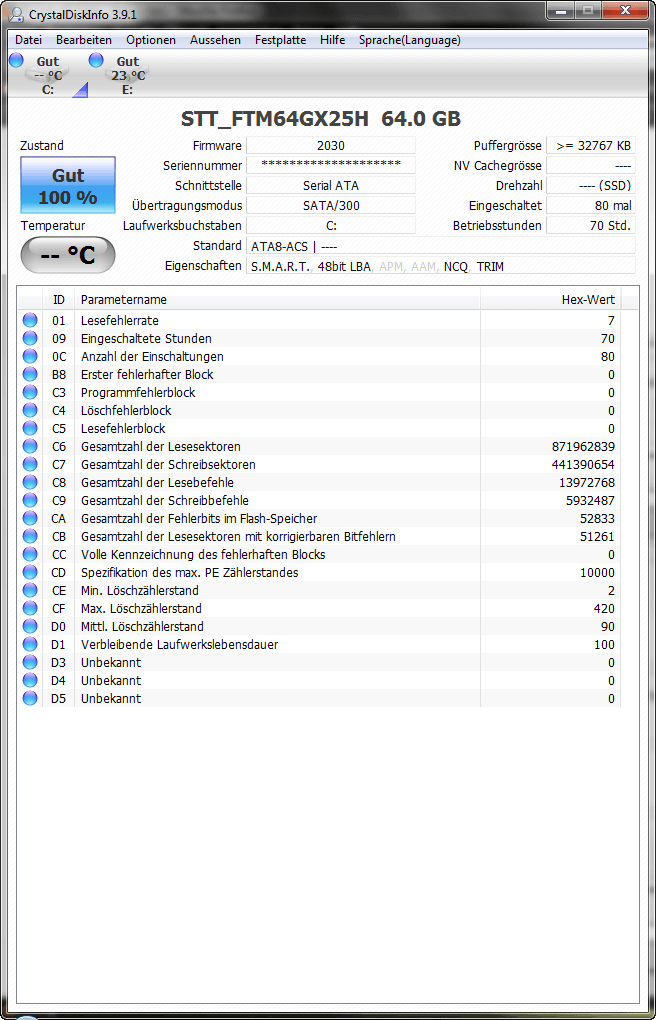
Task: Click value 10000 in PE Zählerstandes row
Action: [x=597, y=572]
